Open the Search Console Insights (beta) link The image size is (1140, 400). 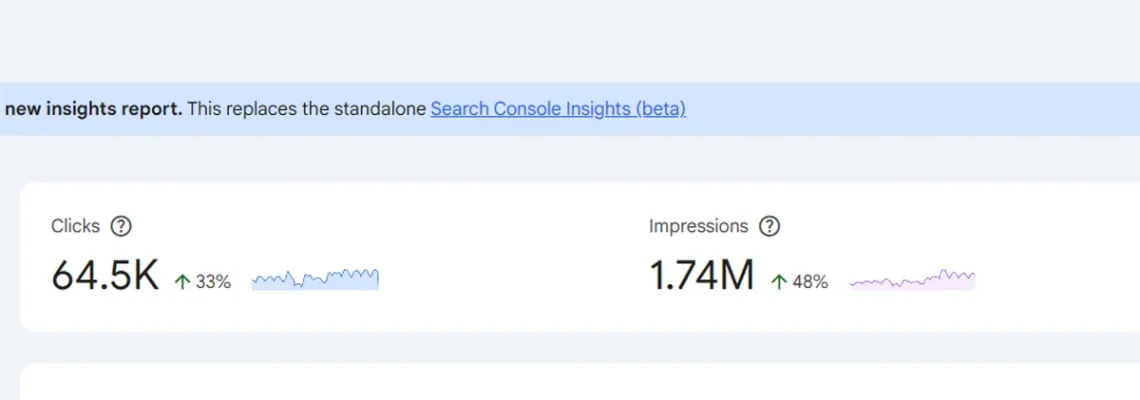point(558,109)
